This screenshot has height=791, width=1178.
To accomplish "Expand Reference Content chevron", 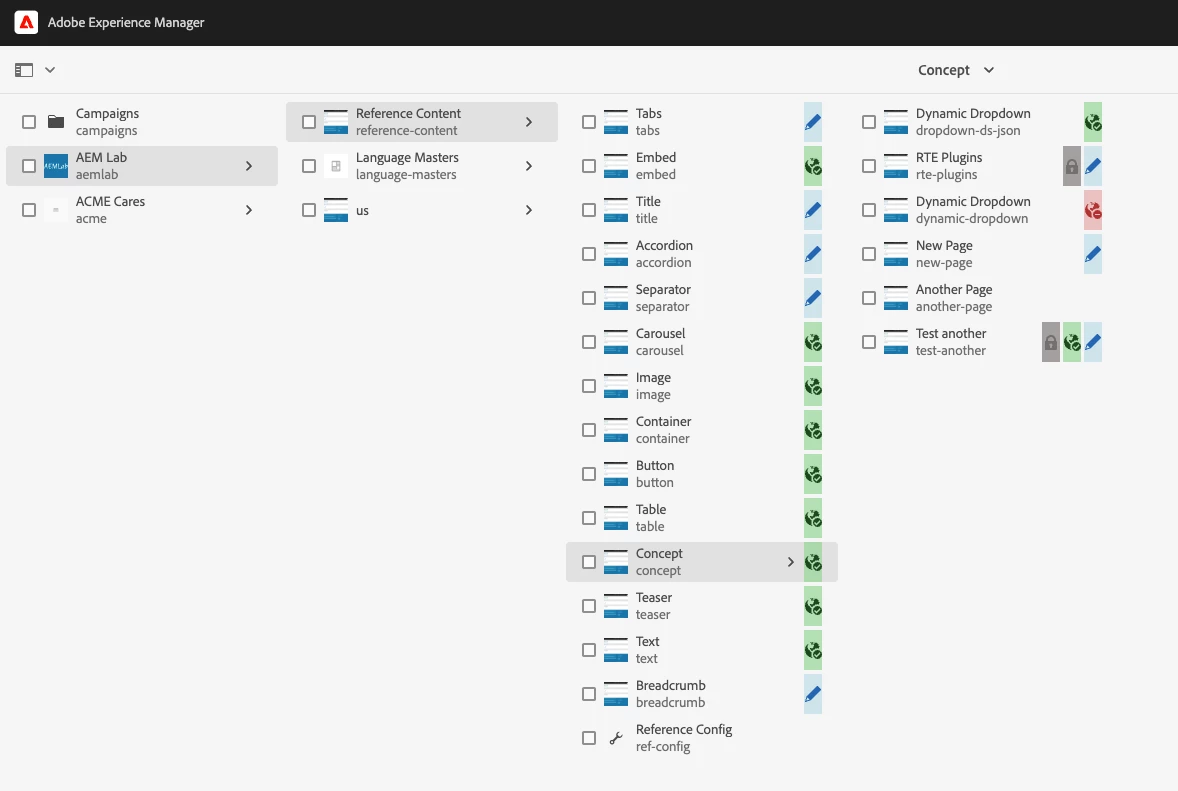I will click(x=529, y=122).
